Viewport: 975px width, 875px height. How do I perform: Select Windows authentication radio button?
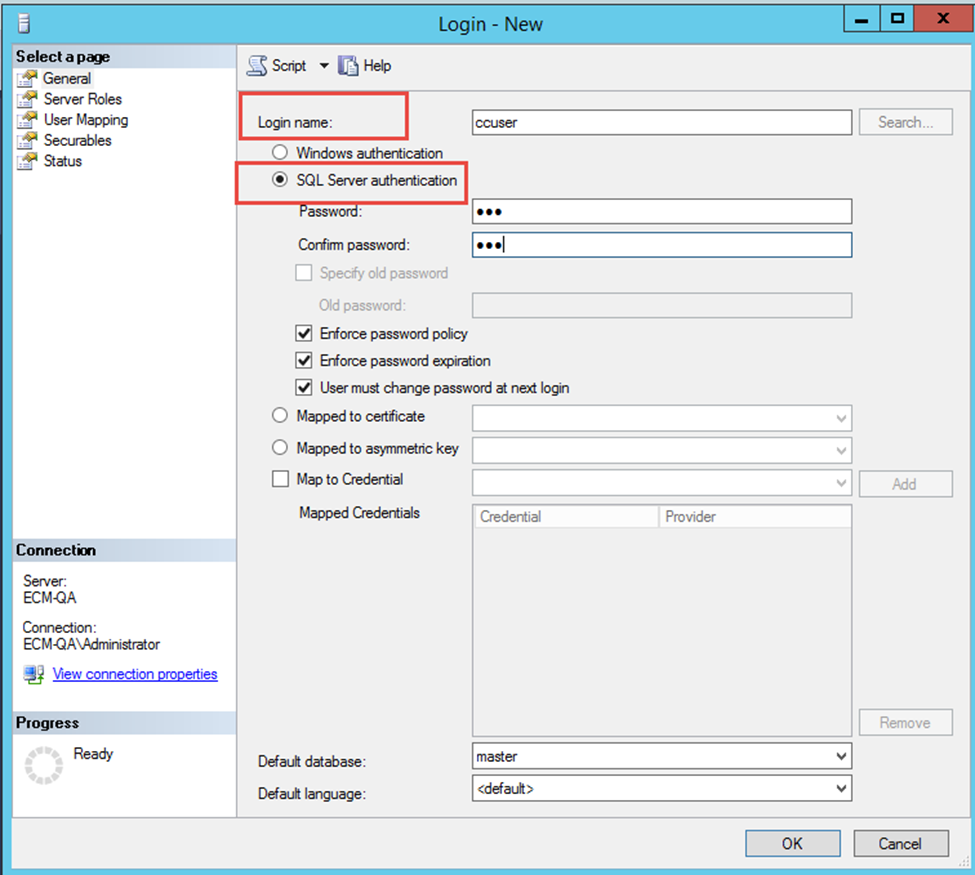coord(280,154)
